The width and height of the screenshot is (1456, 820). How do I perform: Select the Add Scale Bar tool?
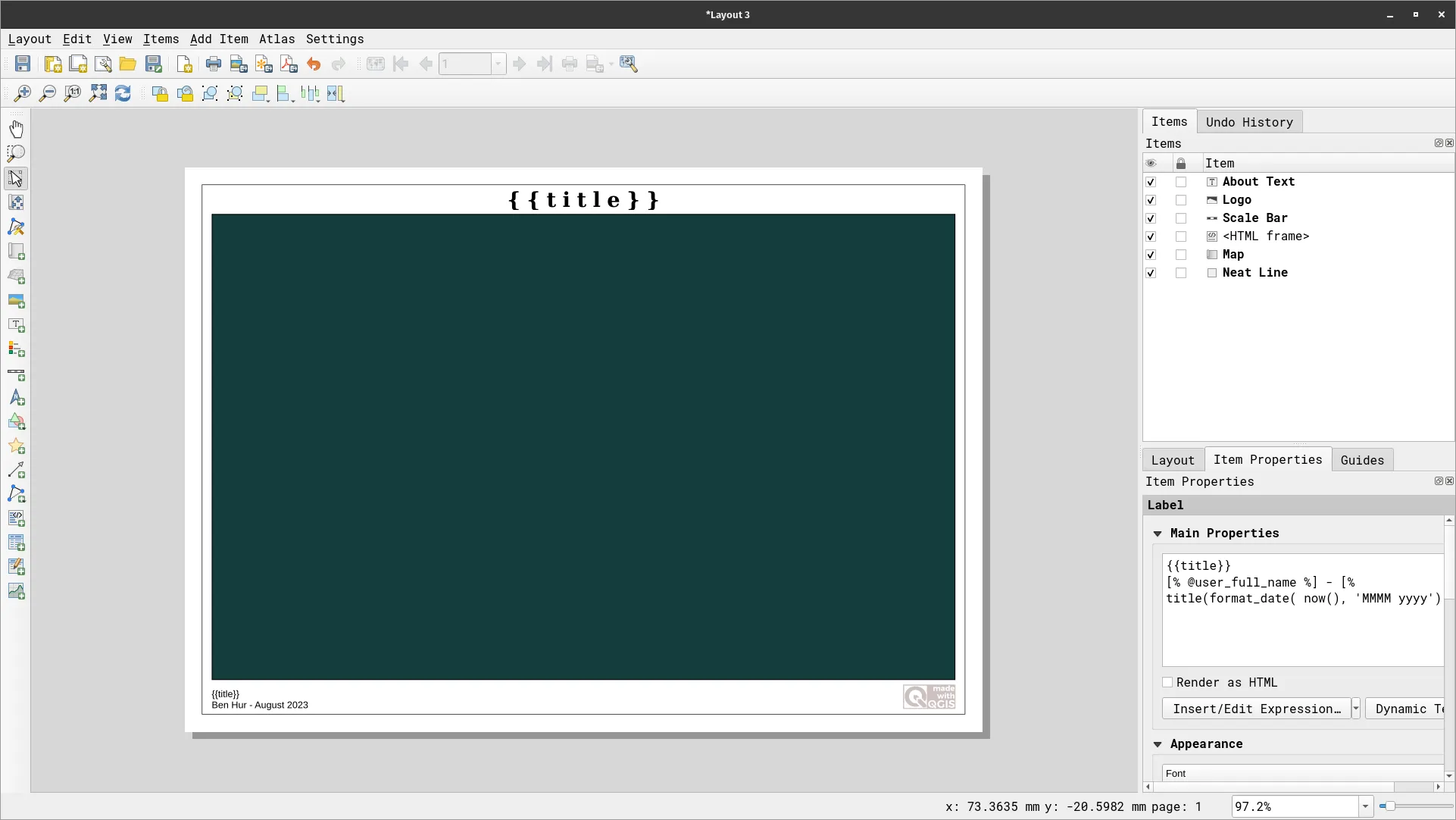coord(17,375)
